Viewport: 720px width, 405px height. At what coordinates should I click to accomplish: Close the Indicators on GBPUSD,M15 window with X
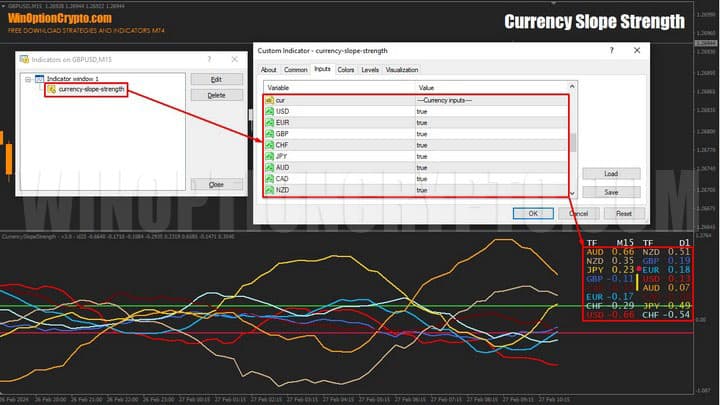(235, 59)
